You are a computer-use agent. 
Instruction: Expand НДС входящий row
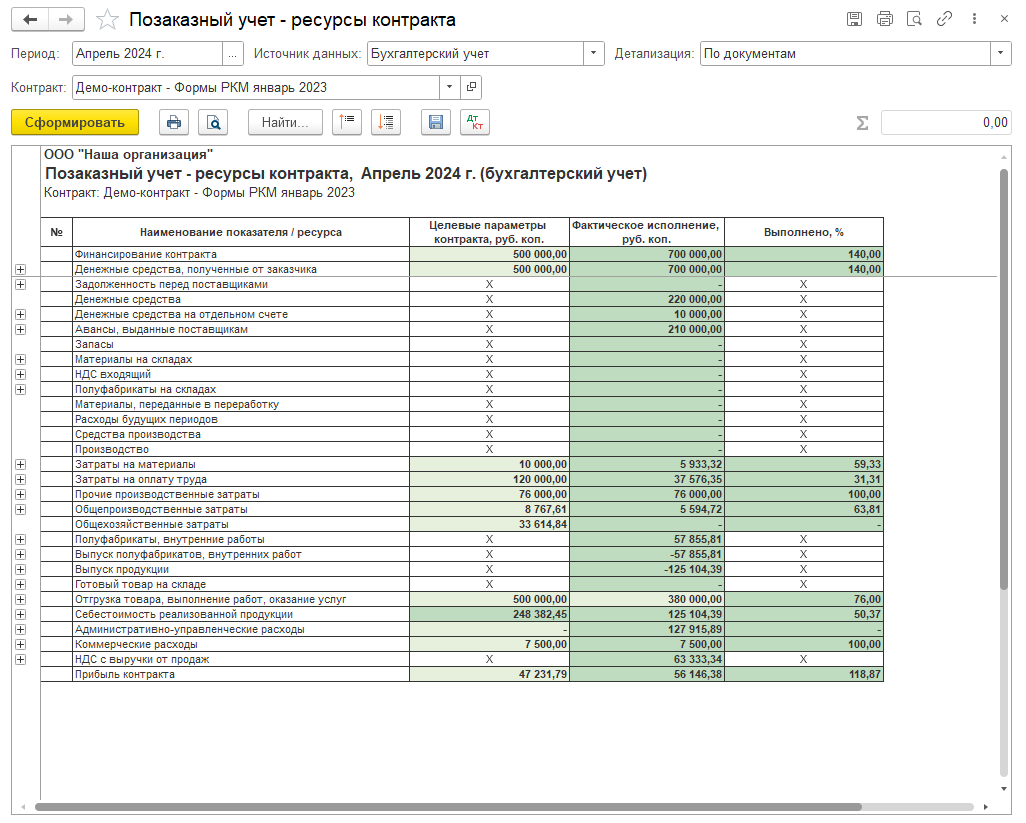coord(20,375)
